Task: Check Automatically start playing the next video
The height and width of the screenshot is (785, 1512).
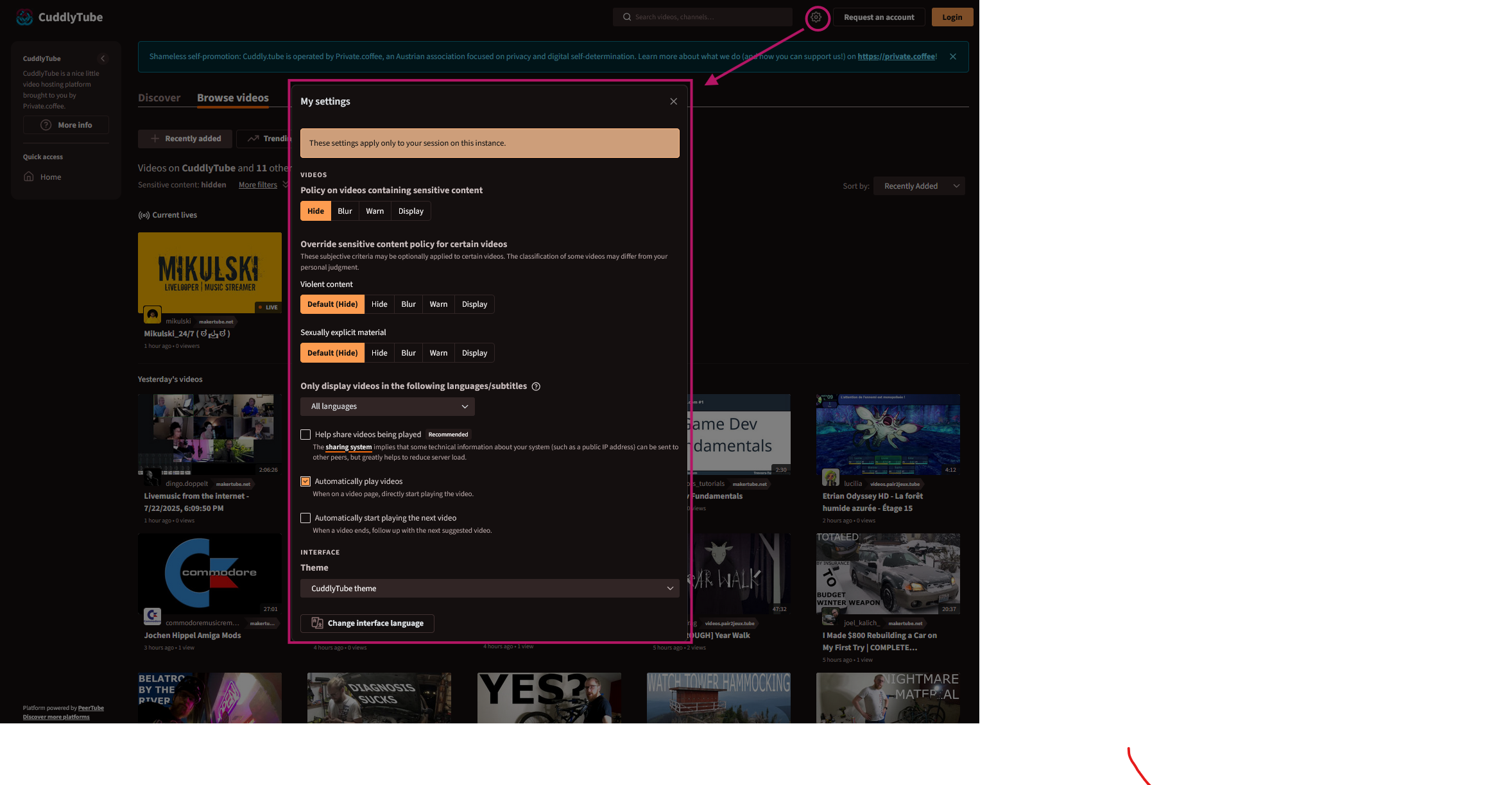Action: point(305,518)
